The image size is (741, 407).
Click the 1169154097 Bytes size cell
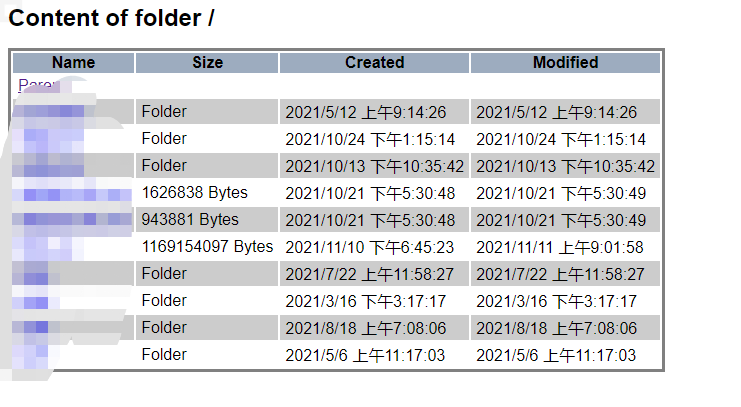click(x=207, y=246)
